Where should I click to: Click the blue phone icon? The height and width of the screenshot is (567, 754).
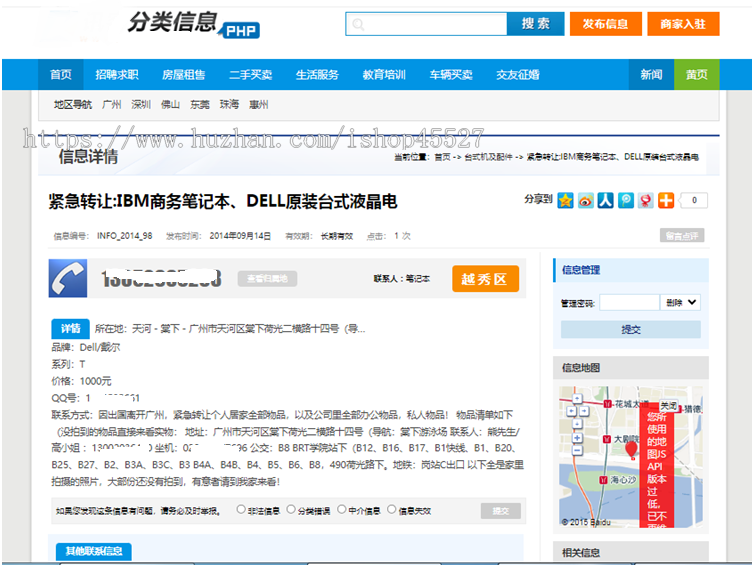[x=68, y=278]
